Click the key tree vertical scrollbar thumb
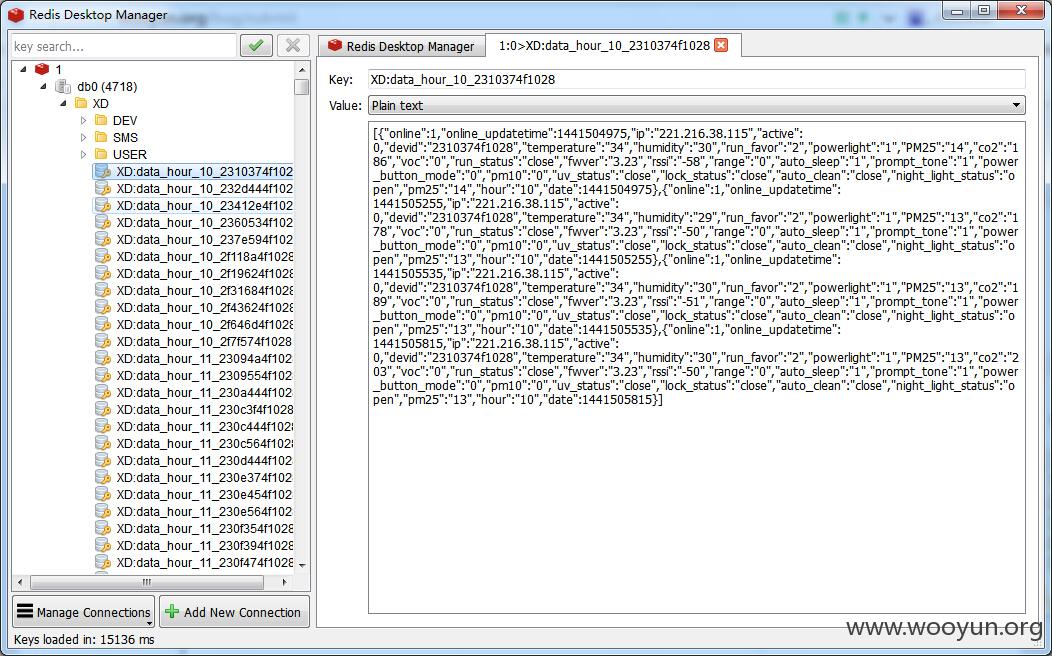The image size is (1052, 656). (x=301, y=87)
